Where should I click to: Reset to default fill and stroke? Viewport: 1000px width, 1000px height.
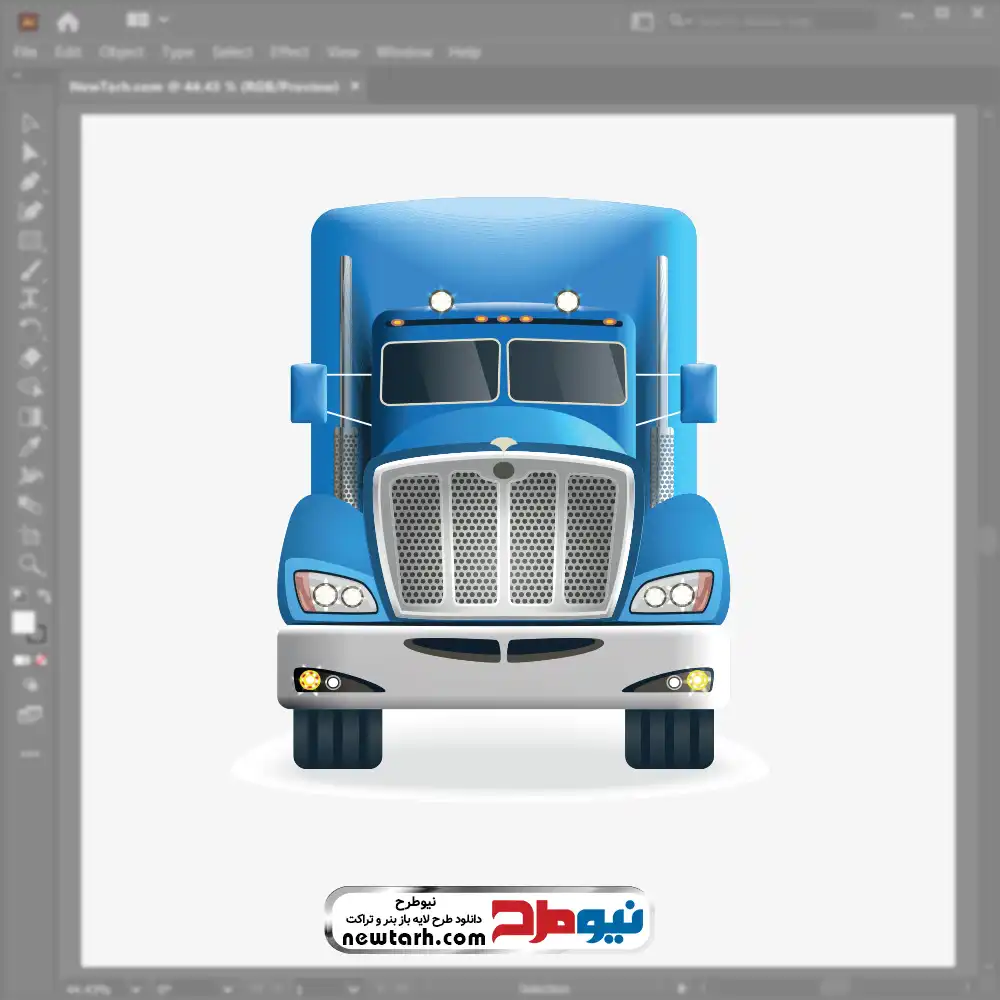tap(16, 596)
